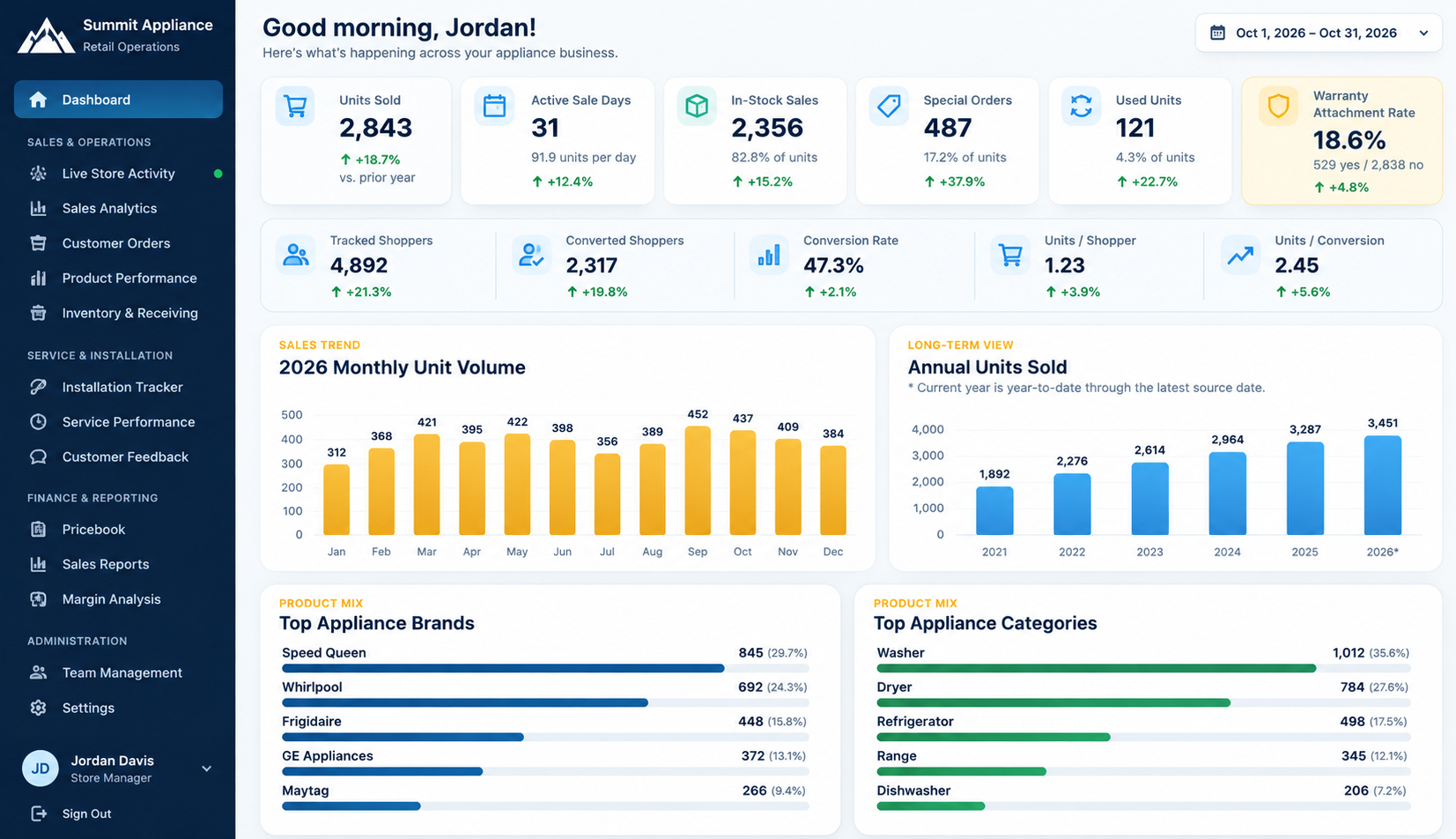
Task: Click the In-Stock Sales box icon
Action: click(697, 107)
